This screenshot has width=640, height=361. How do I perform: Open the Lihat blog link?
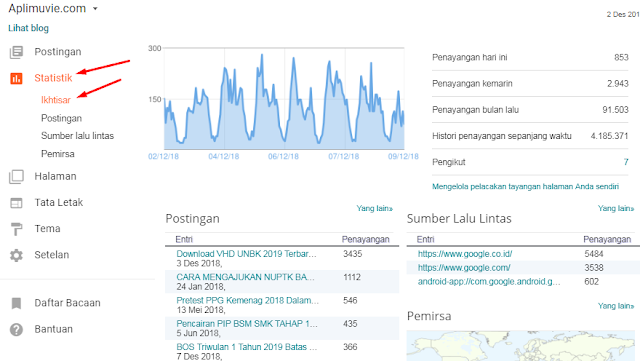coord(28,28)
